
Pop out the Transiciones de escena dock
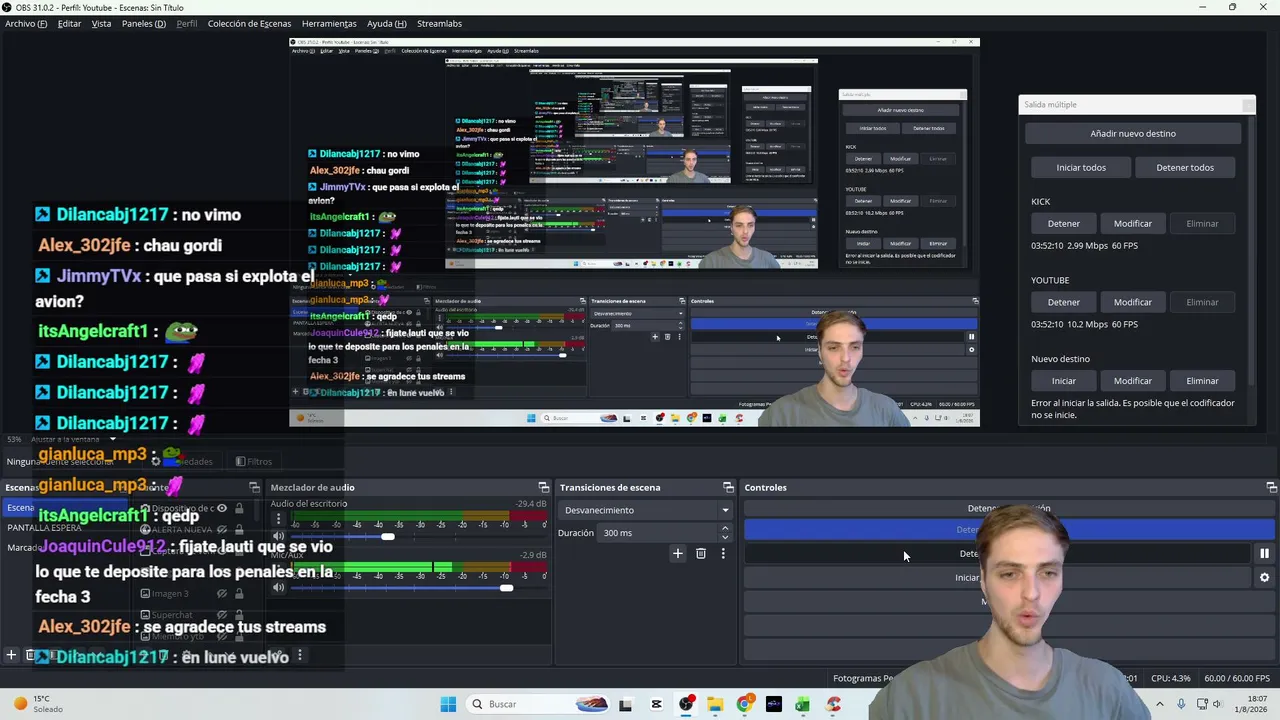point(728,488)
